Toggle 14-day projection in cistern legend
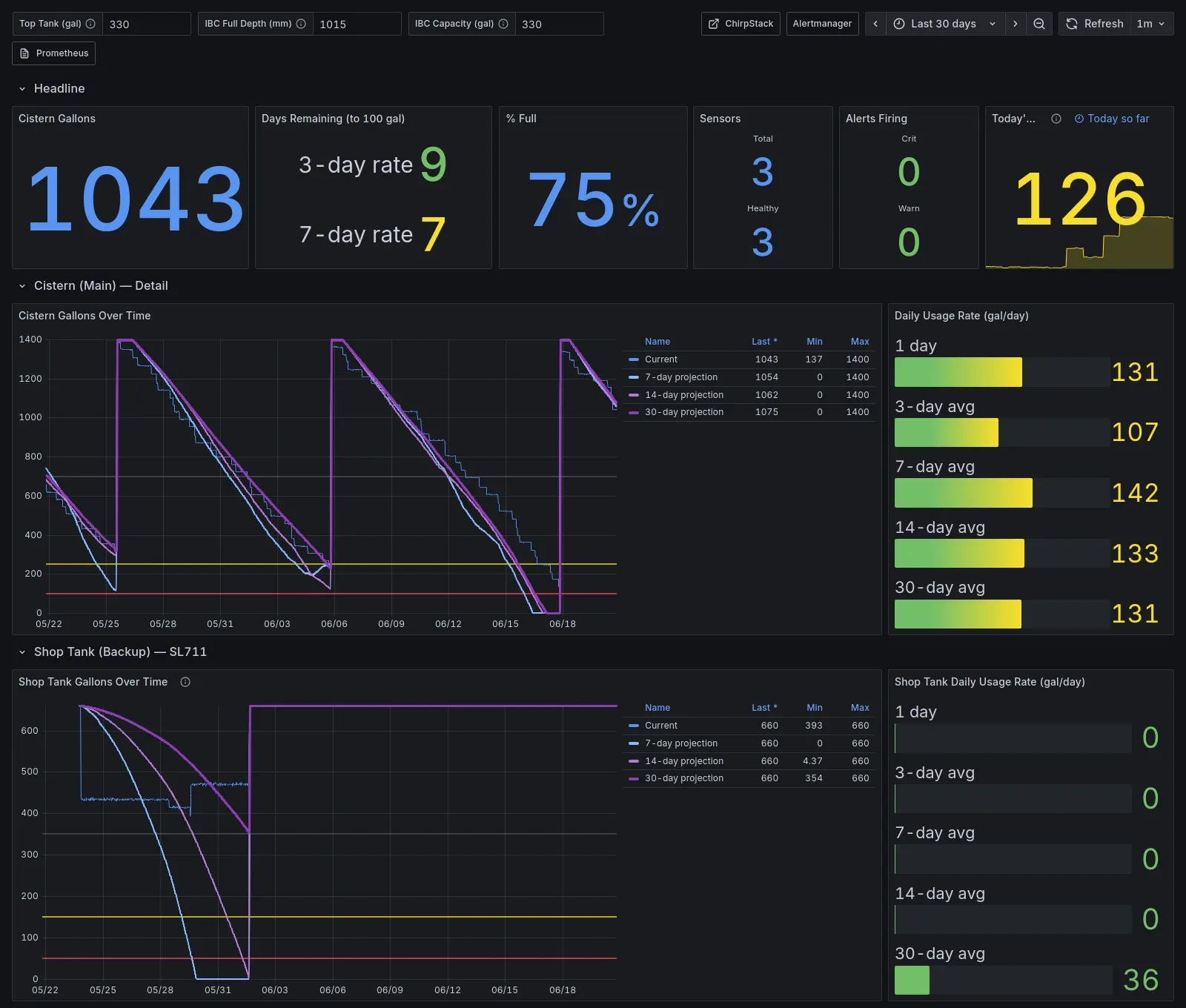This screenshot has width=1186, height=1008. click(684, 395)
